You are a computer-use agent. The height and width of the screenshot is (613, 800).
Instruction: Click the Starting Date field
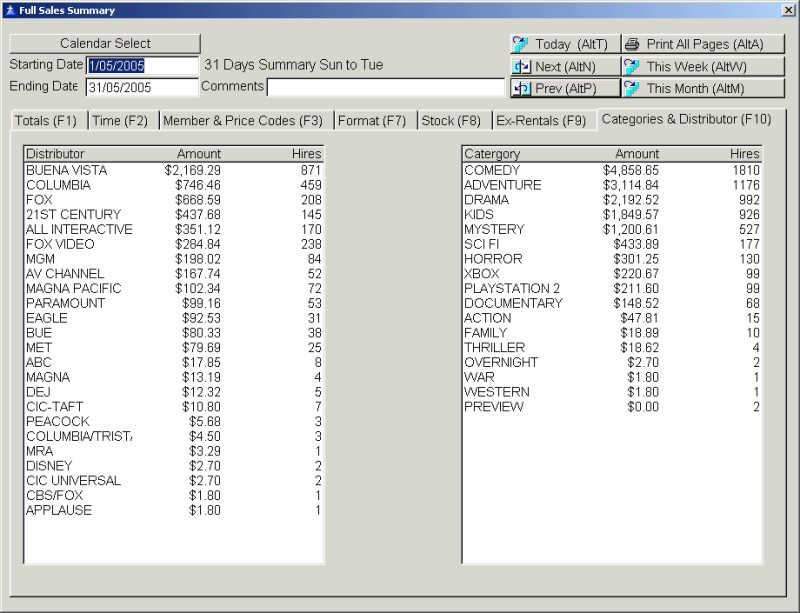click(142, 65)
